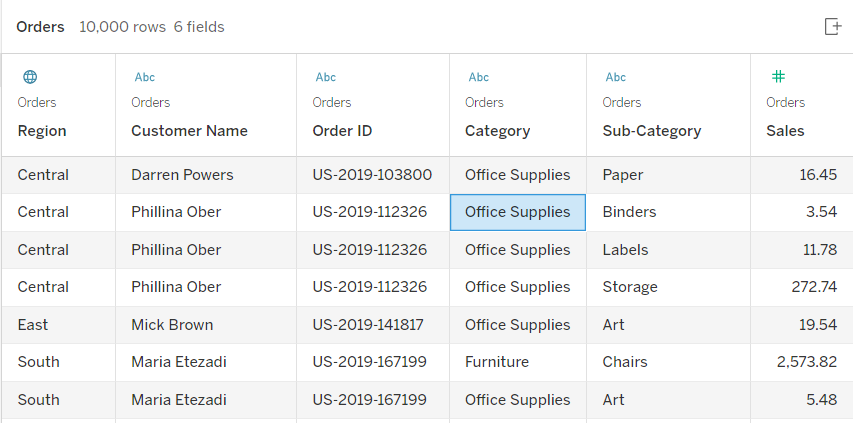This screenshot has height=423, width=853.
Task: Click the 6 fields label
Action: click(x=199, y=27)
